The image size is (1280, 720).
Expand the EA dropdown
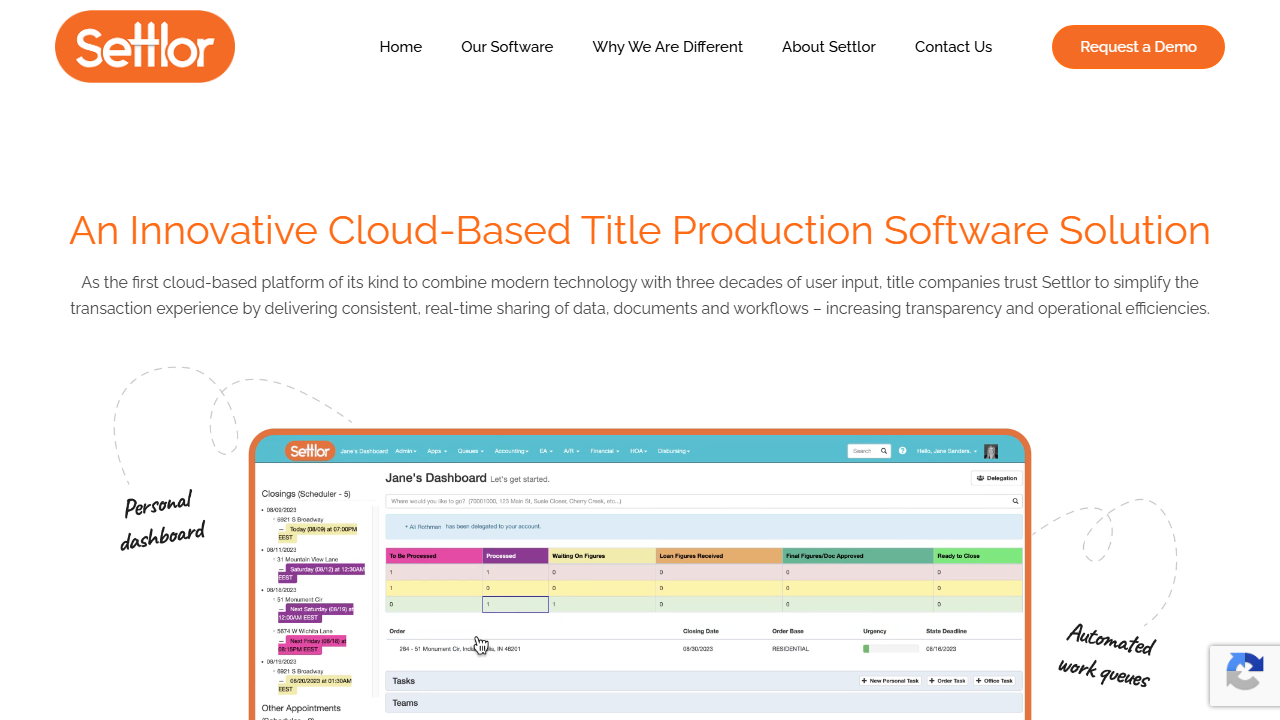click(546, 451)
